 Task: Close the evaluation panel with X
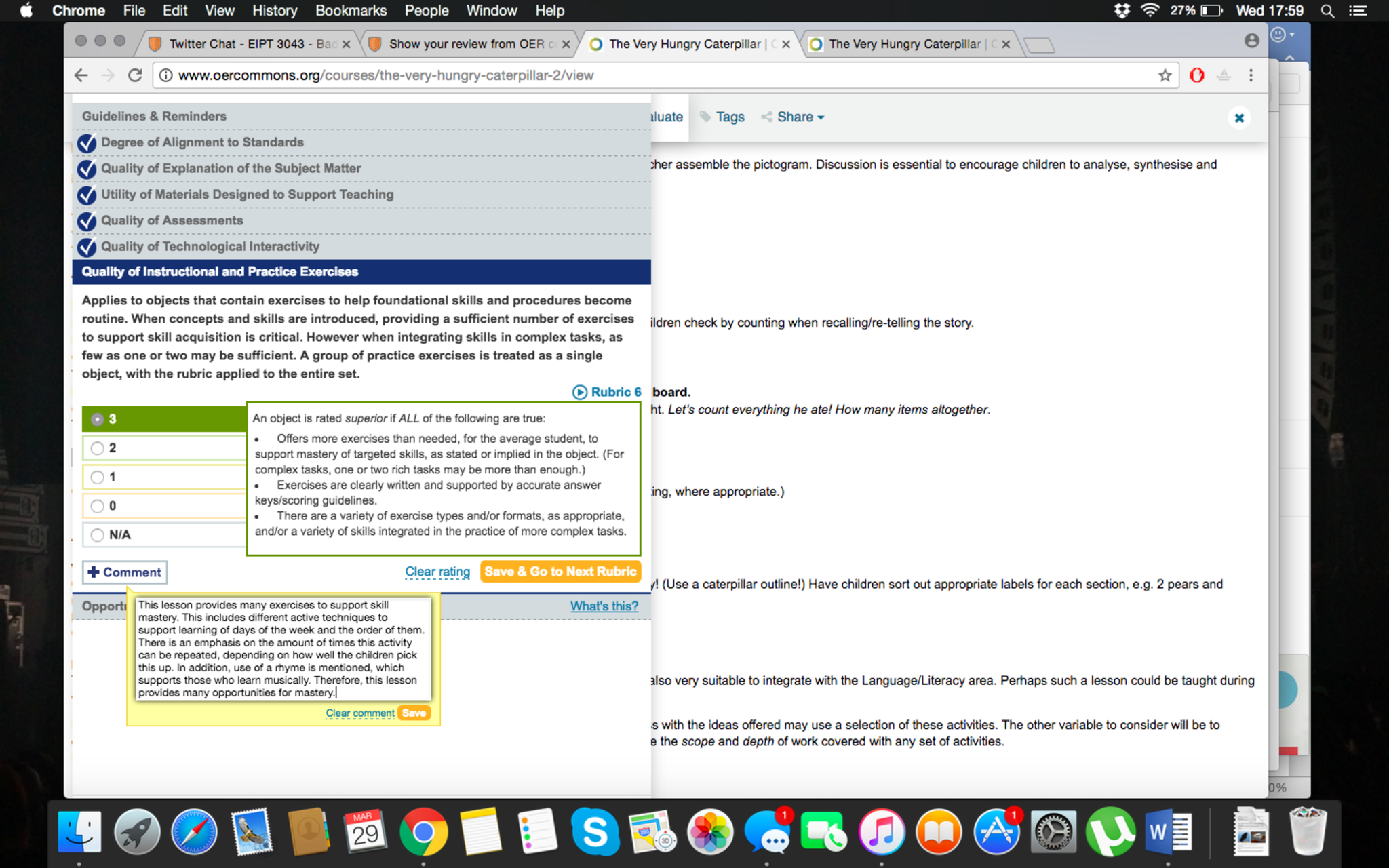click(x=1239, y=118)
